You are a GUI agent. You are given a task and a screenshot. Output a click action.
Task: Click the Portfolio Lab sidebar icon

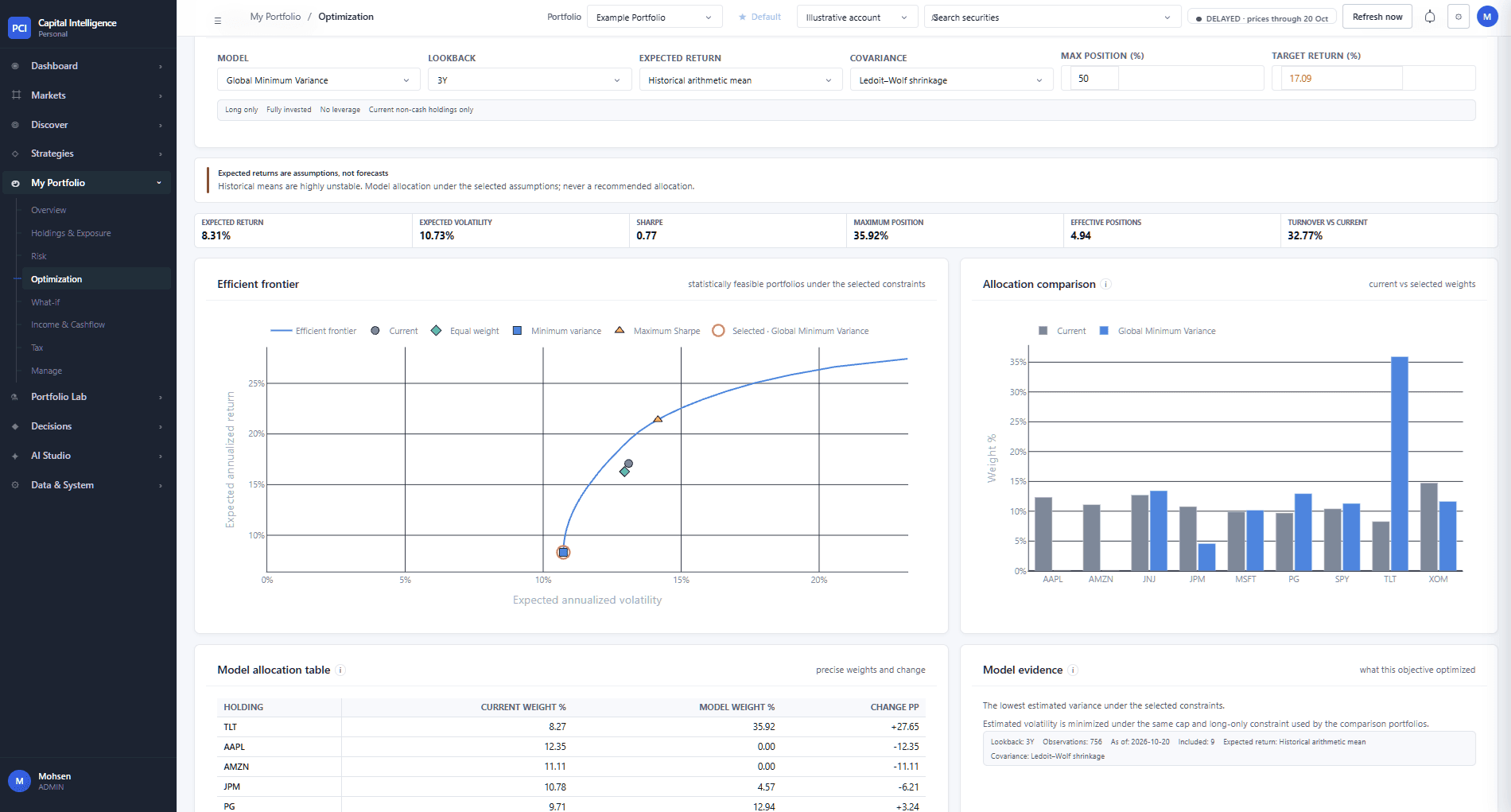(15, 397)
